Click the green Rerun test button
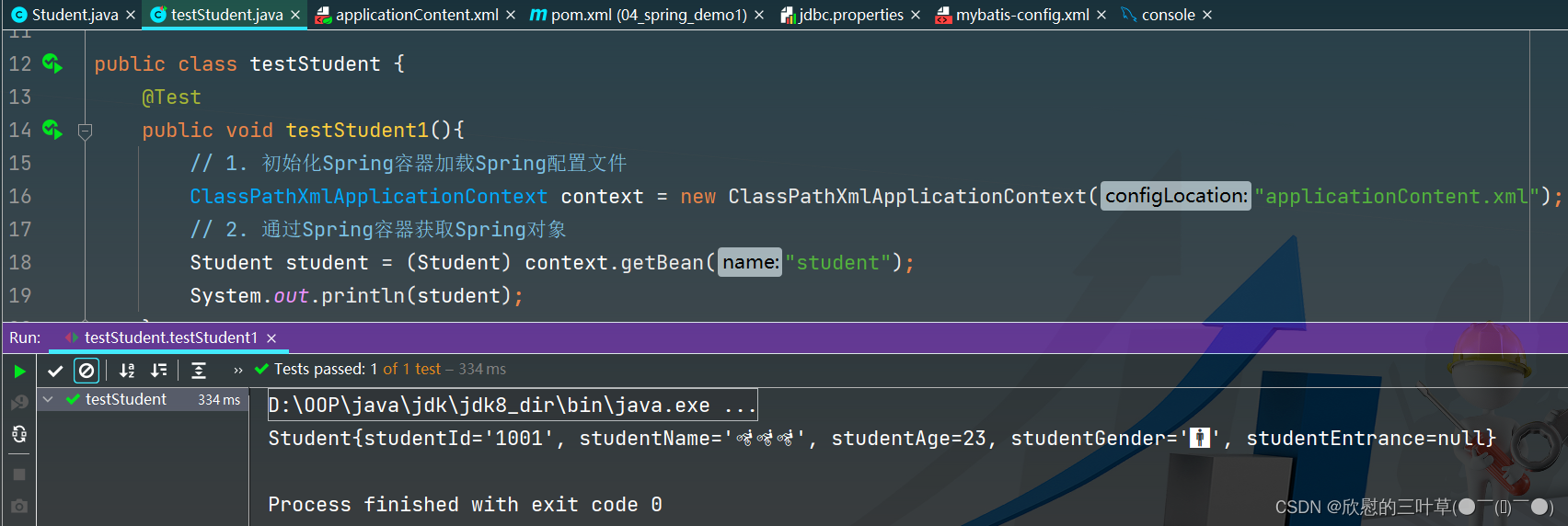 (x=19, y=372)
